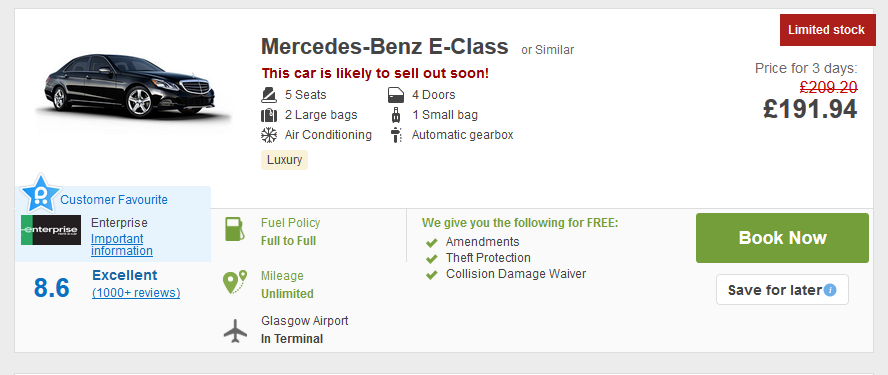The image size is (888, 375).
Task: Click the Customer Favourite star badge
Action: (40, 194)
